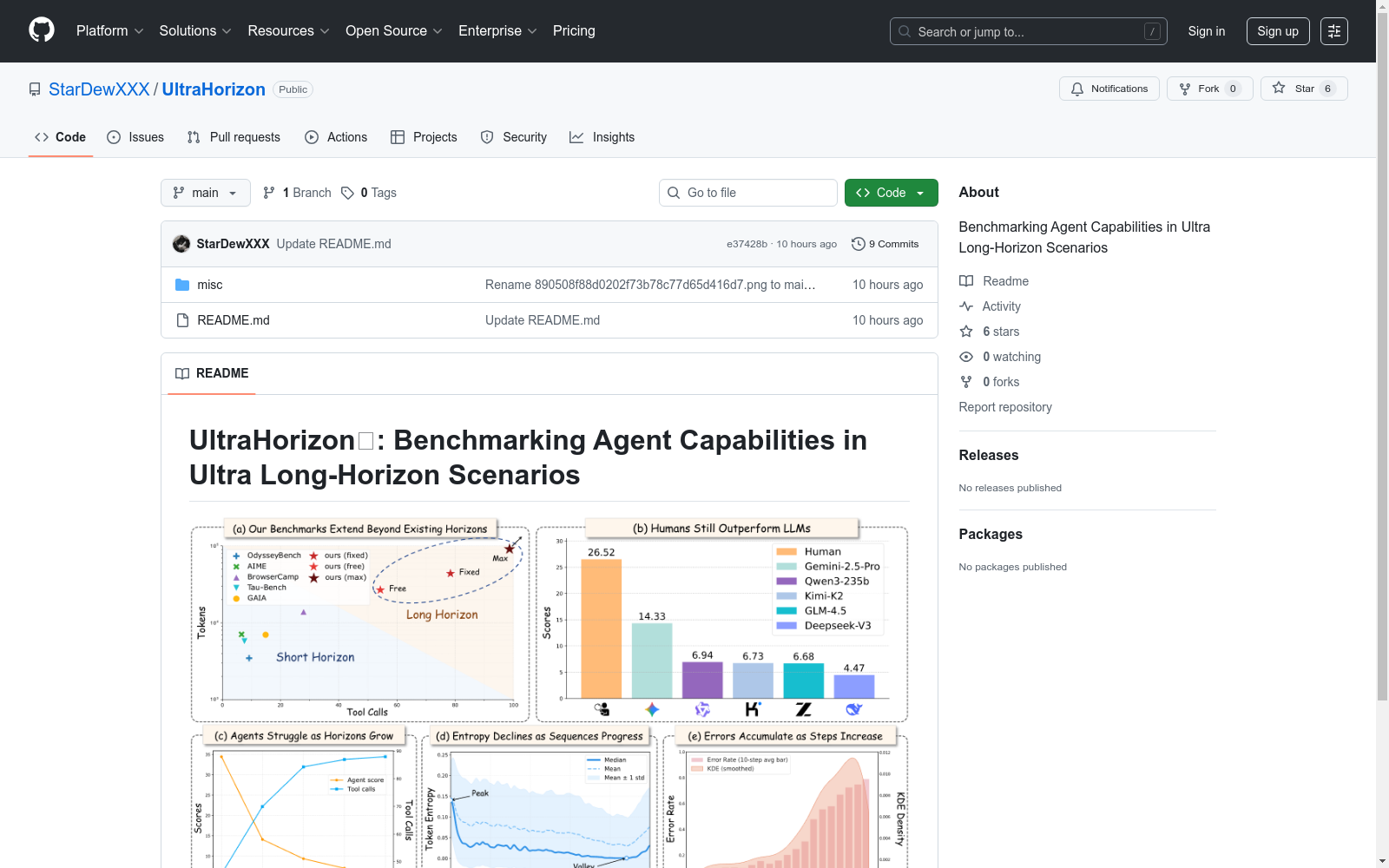Click the Report repository link
1389x868 pixels.
point(1005,407)
